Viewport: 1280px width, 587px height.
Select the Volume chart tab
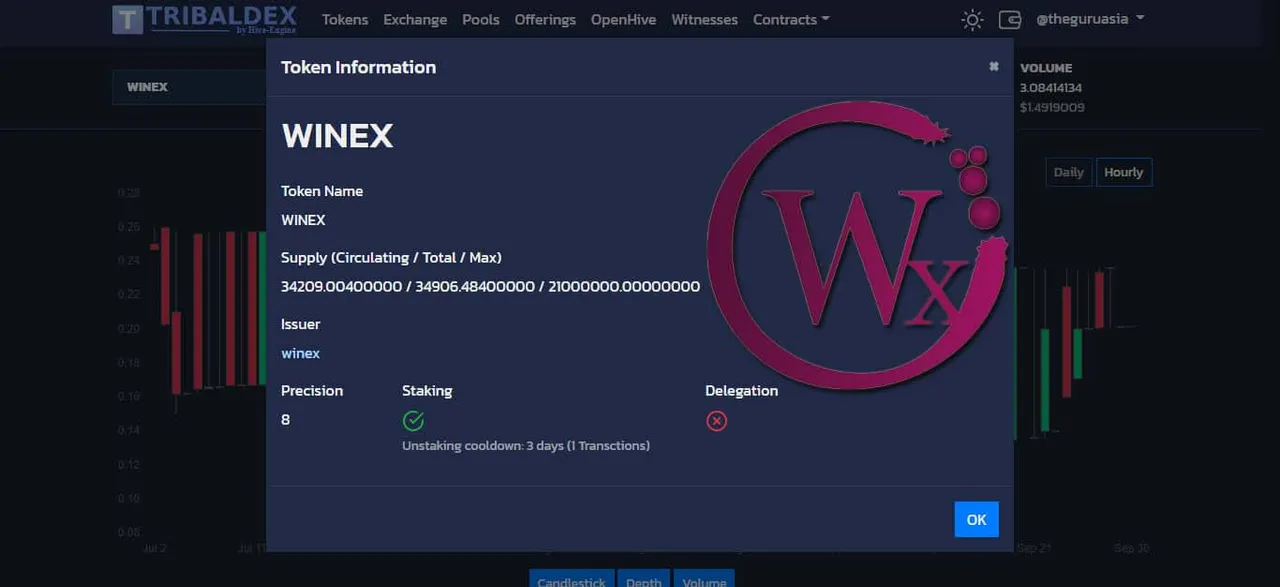coord(704,580)
